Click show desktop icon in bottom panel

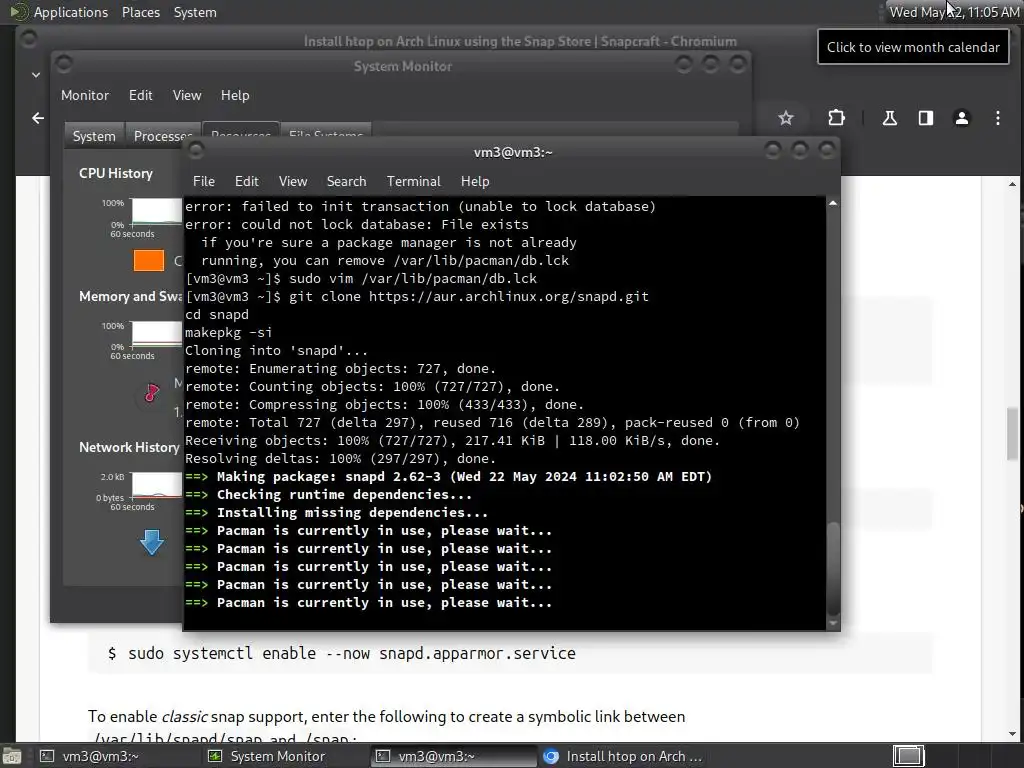12,756
